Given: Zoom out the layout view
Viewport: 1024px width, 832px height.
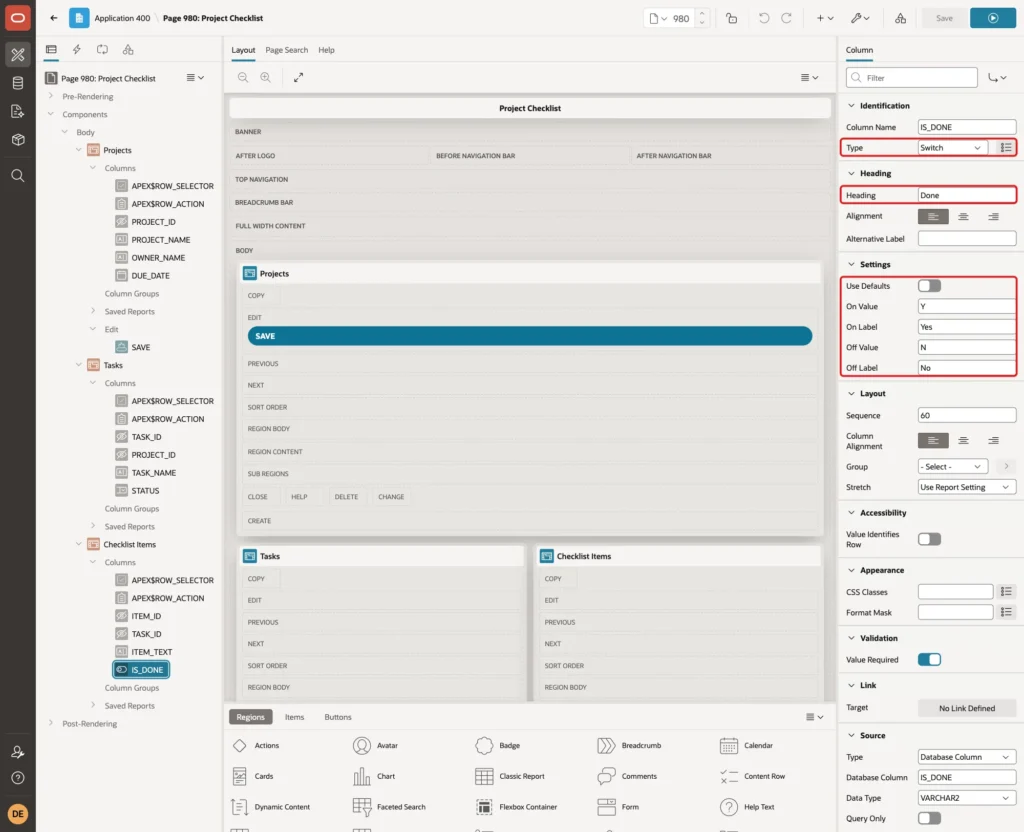Looking at the screenshot, I should (243, 78).
